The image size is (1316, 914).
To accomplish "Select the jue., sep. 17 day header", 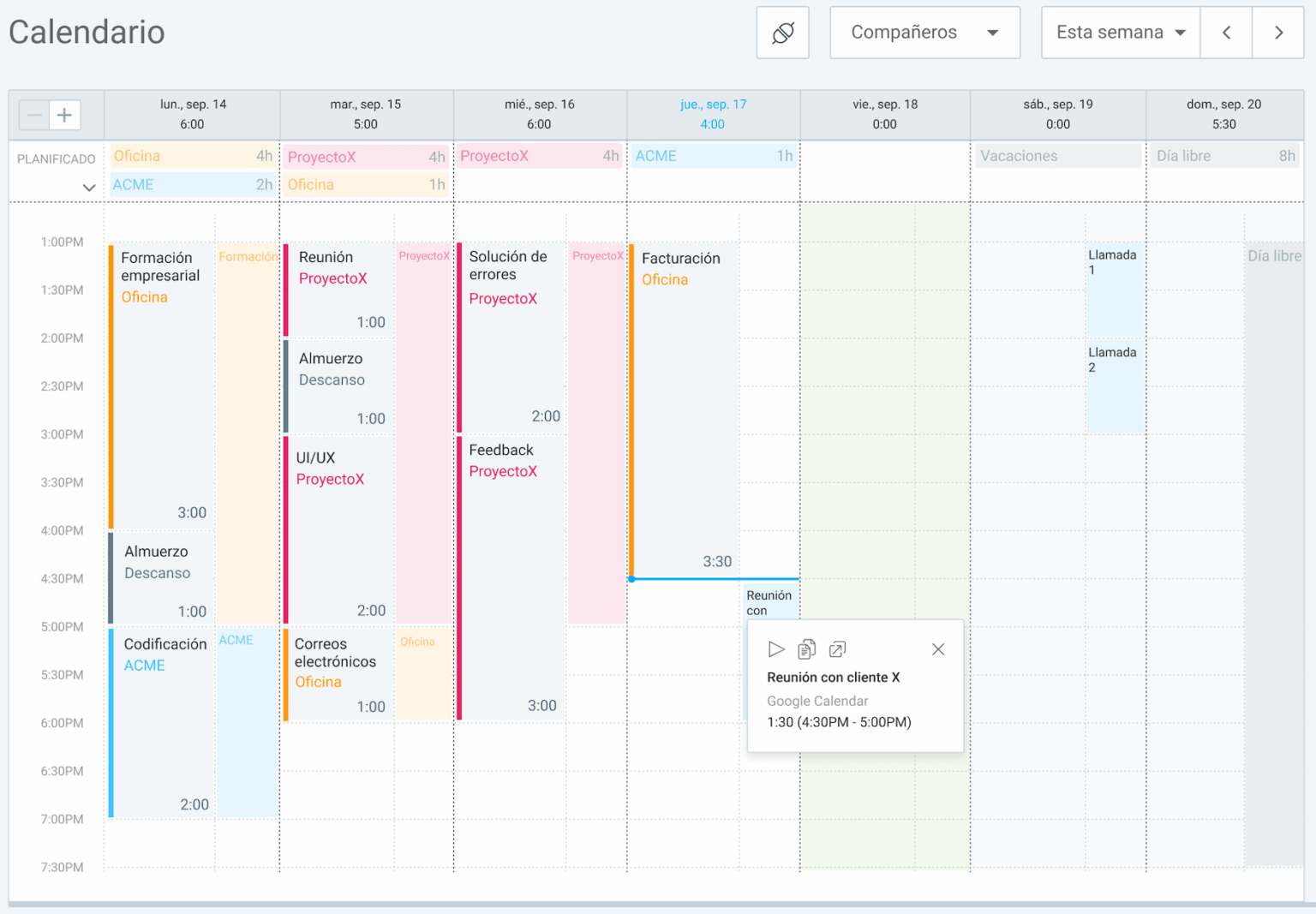I will tap(712, 113).
